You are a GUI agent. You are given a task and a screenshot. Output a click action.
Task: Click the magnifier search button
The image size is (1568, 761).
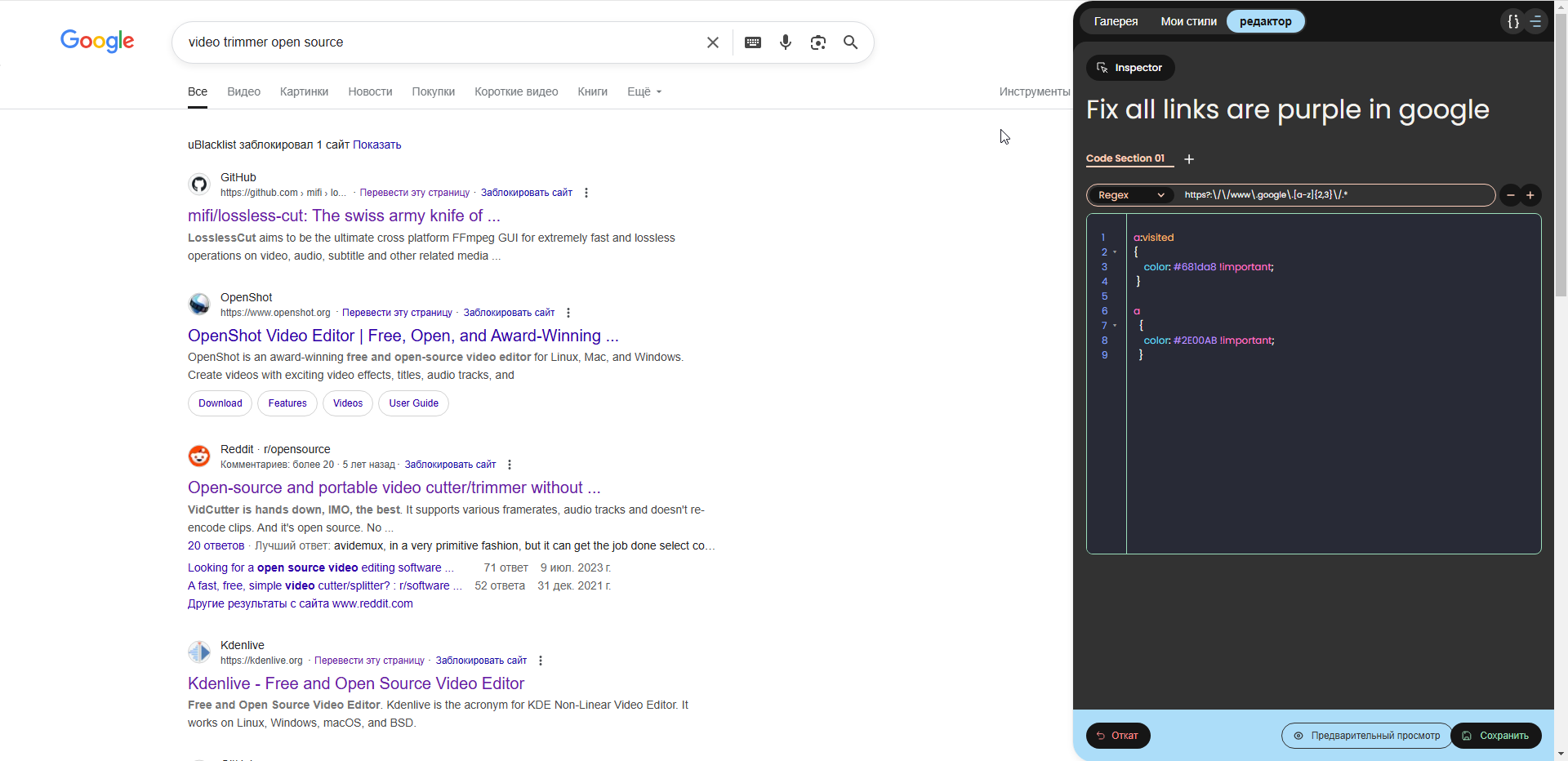pyautogui.click(x=850, y=42)
